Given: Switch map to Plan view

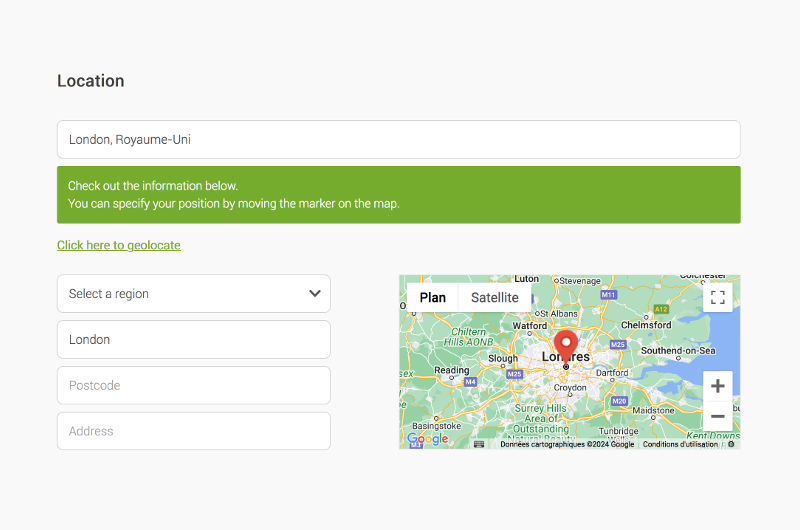Looking at the screenshot, I should click(x=433, y=297).
